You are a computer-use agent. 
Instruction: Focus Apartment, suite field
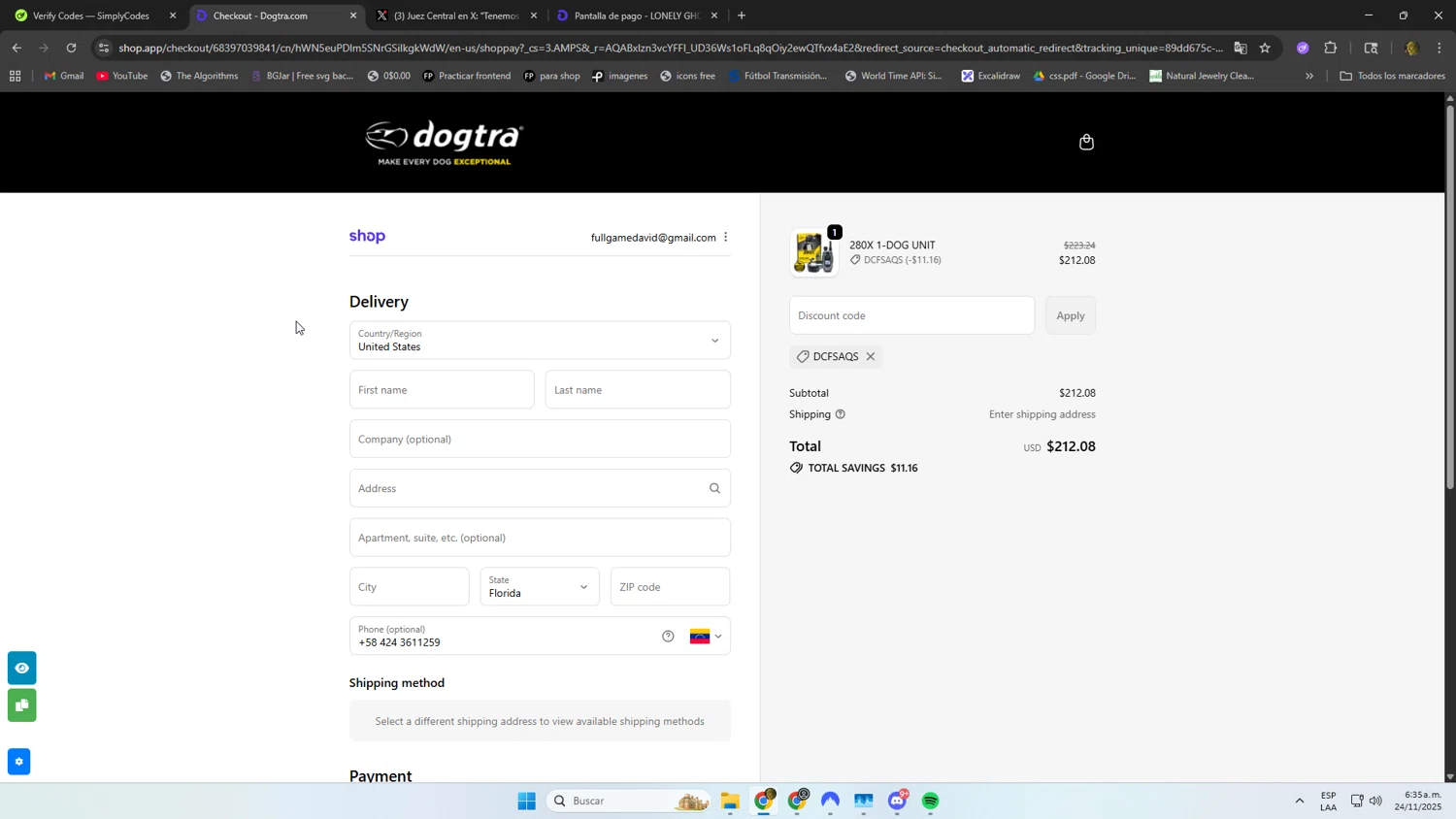click(x=540, y=538)
